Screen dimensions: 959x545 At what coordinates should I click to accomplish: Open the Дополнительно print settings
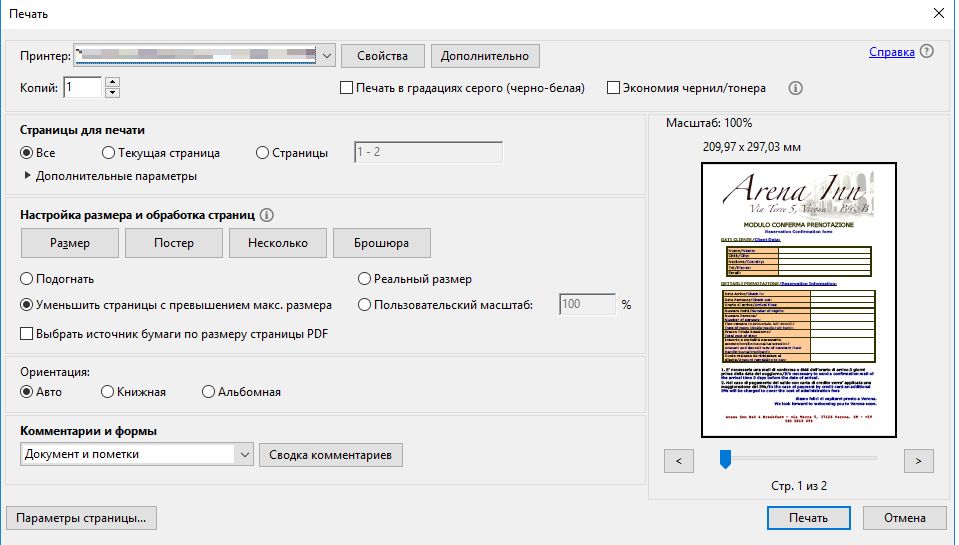485,56
